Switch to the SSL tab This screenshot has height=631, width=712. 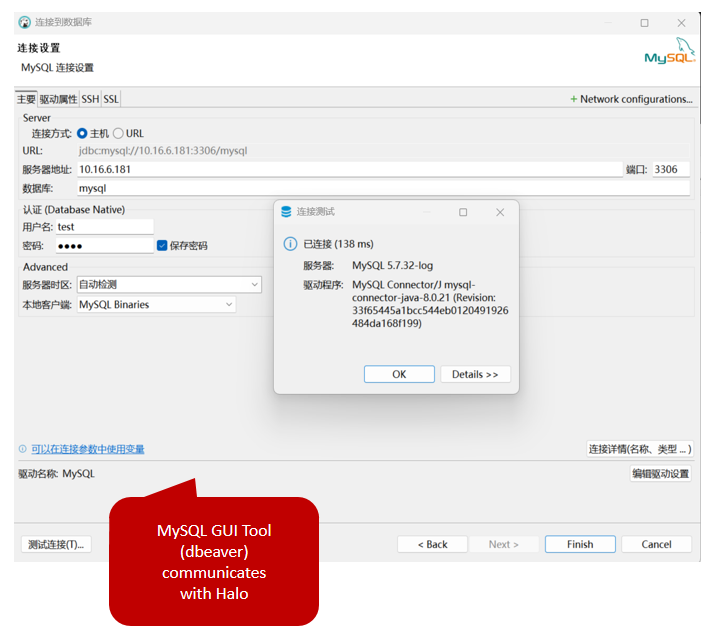(111, 99)
